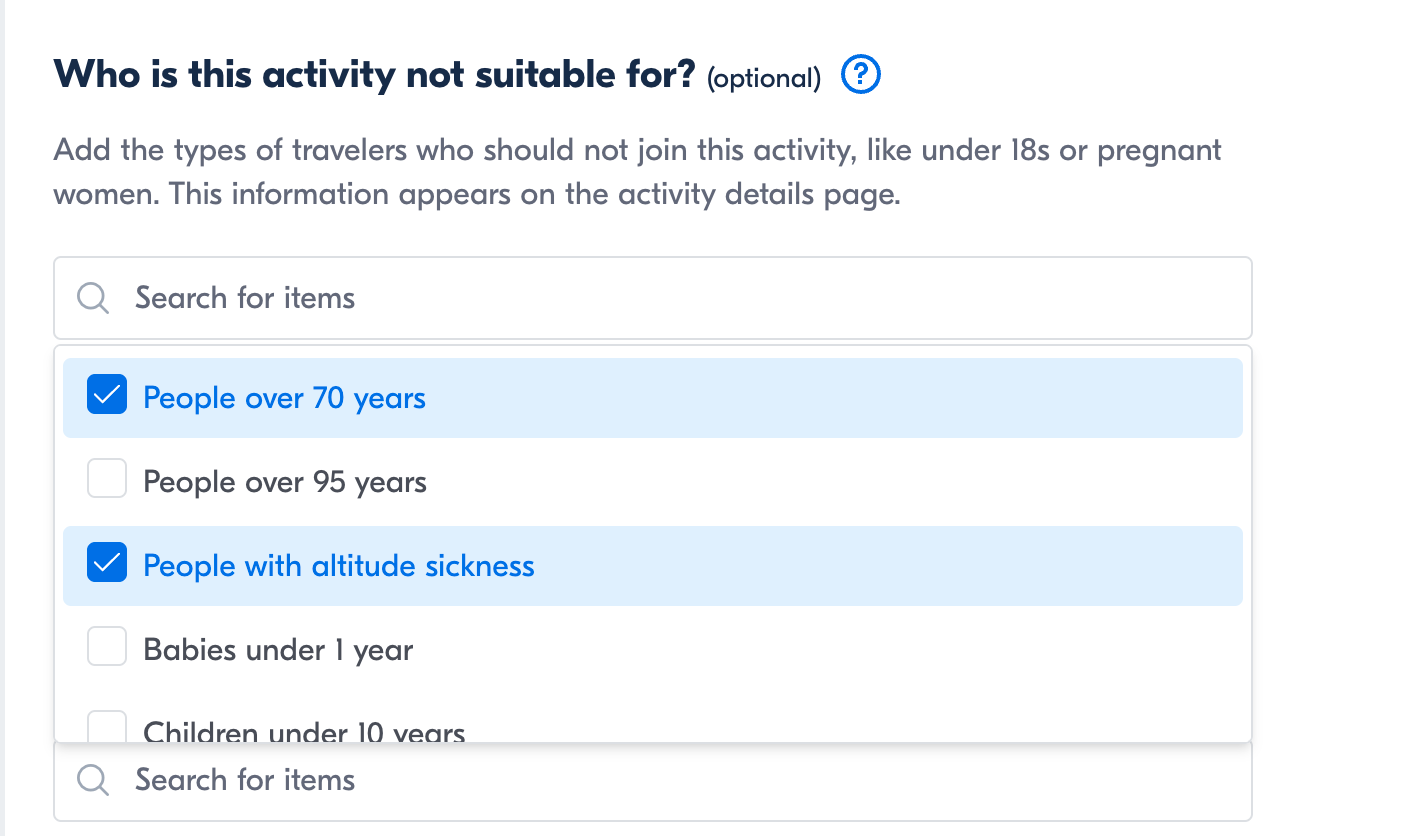Image resolution: width=1414 pixels, height=836 pixels.
Task: Pick the Babies under 1 year list item
Action: click(x=278, y=650)
